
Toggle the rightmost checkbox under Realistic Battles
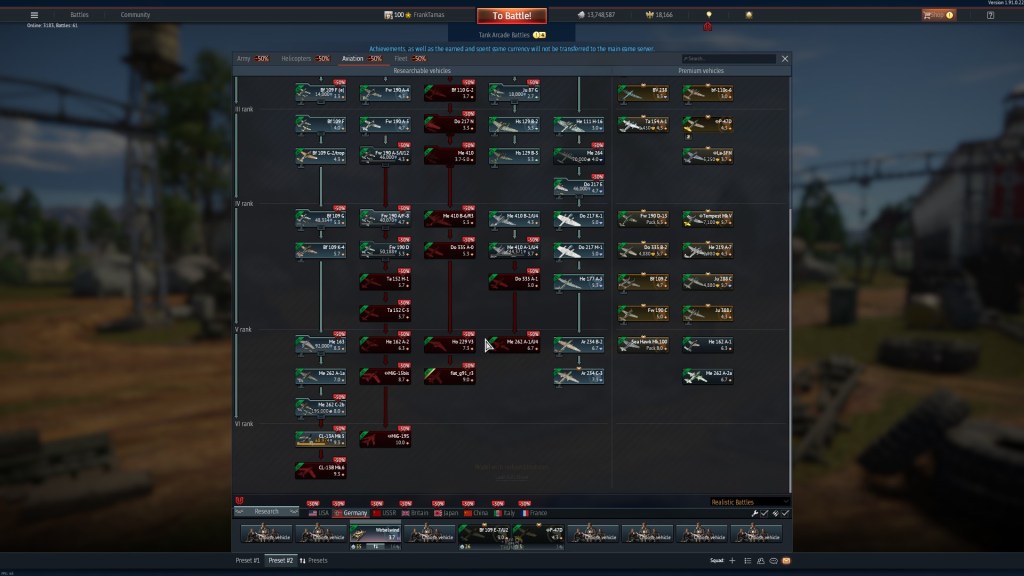point(785,513)
